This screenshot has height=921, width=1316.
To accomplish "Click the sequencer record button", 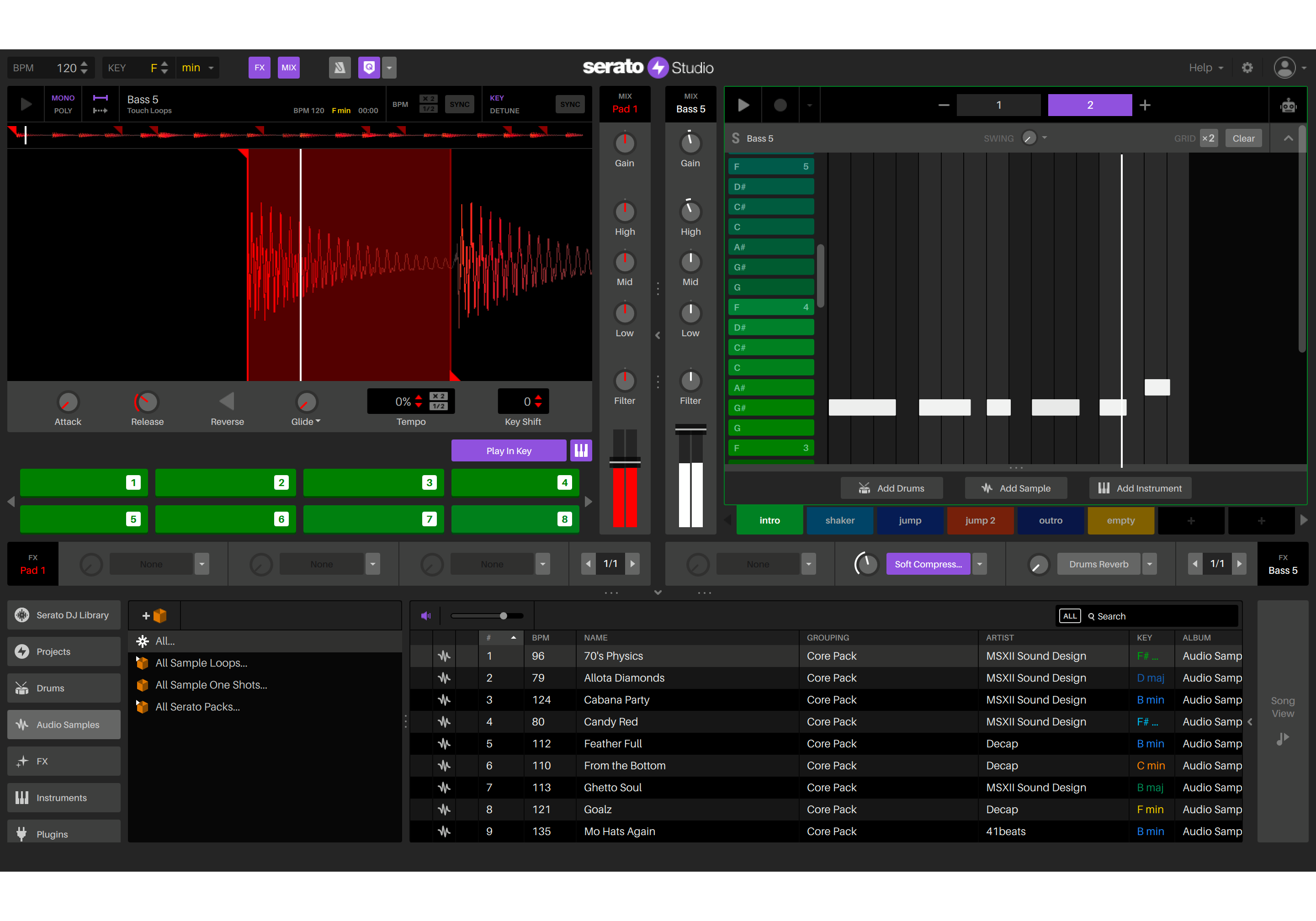I will tap(780, 105).
